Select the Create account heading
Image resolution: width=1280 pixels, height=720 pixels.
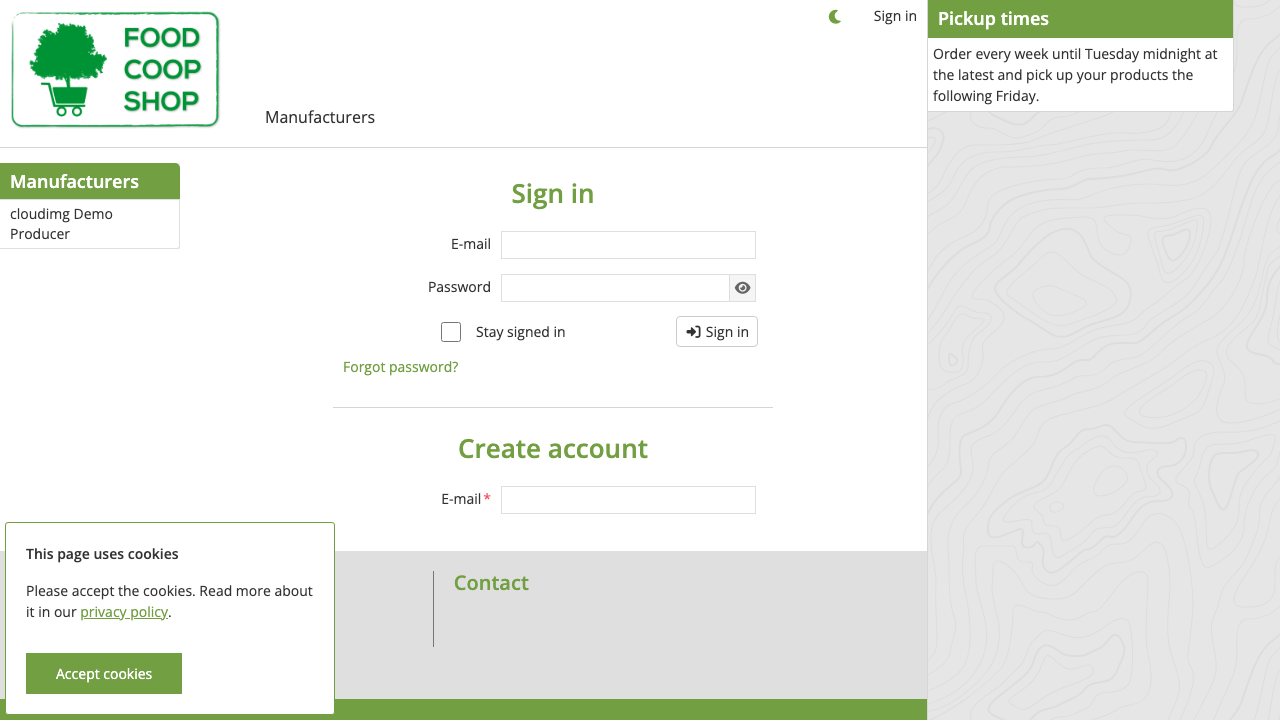click(x=553, y=448)
